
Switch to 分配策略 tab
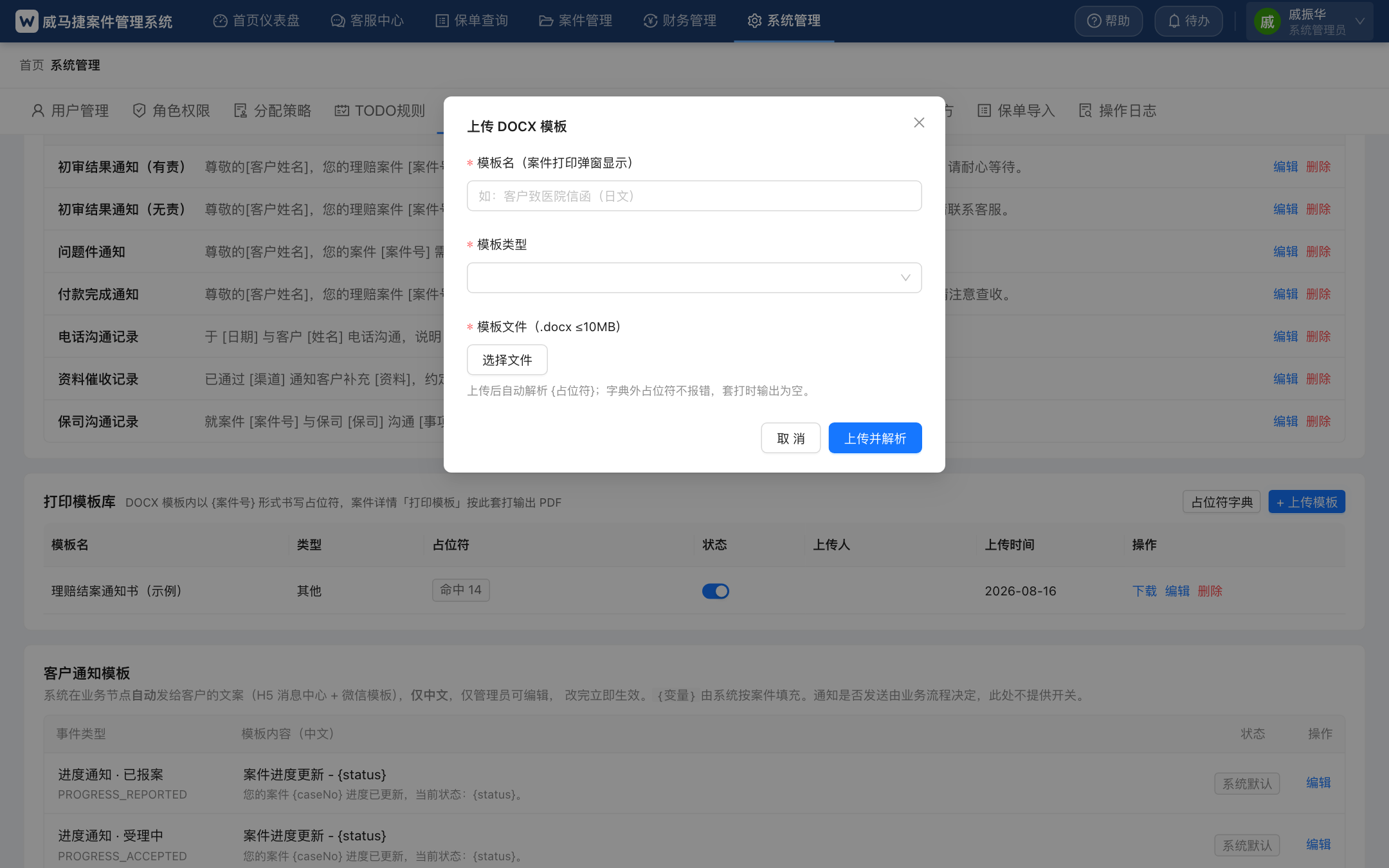(x=273, y=111)
